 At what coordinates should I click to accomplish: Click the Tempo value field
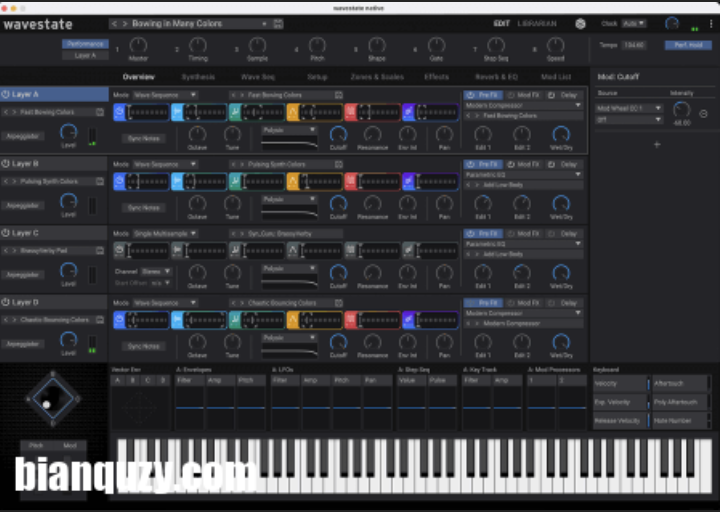click(x=634, y=45)
